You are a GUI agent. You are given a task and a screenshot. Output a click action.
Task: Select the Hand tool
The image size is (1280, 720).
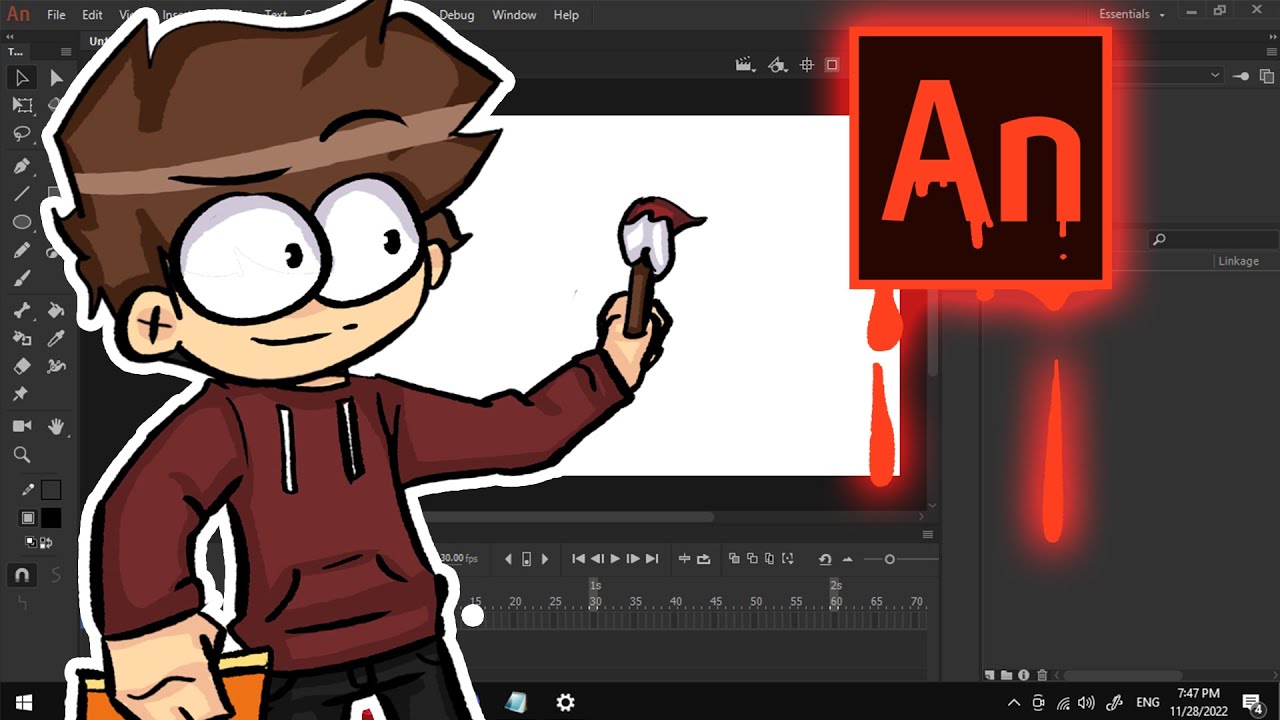[x=56, y=427]
